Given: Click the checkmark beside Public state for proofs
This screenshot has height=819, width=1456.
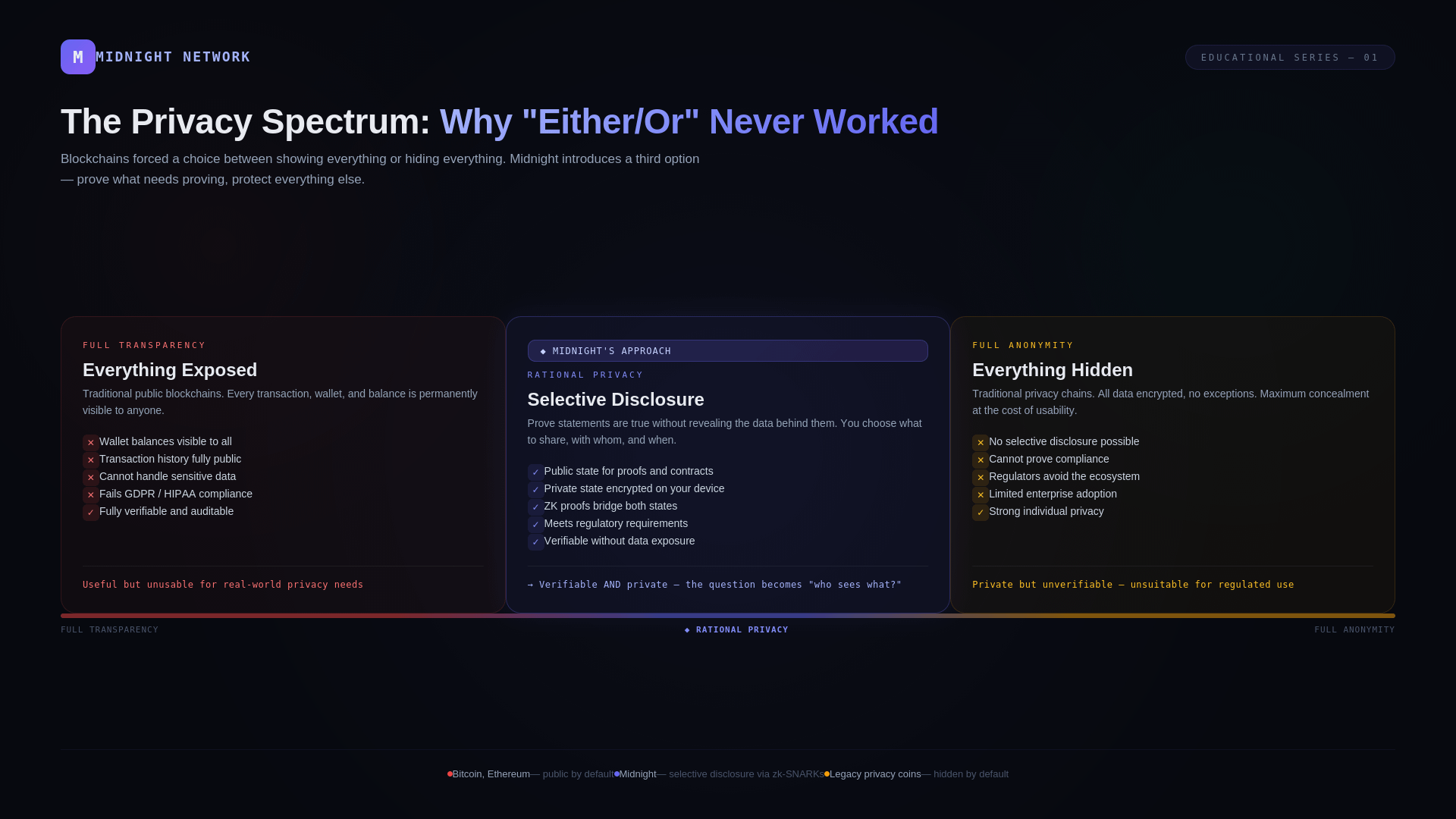Looking at the screenshot, I should [535, 472].
